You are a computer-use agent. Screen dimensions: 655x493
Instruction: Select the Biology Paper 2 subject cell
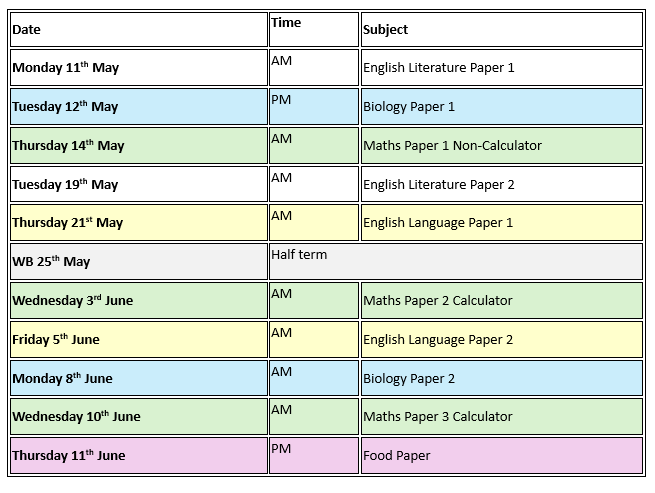pyautogui.click(x=500, y=378)
